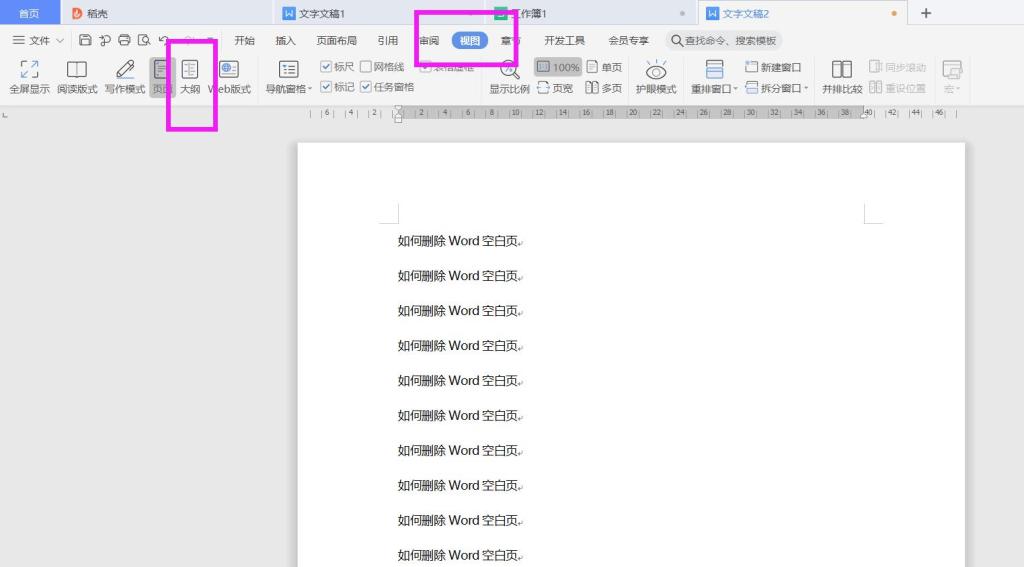
Task: Click the print icon in quick toolbar
Action: [x=124, y=40]
